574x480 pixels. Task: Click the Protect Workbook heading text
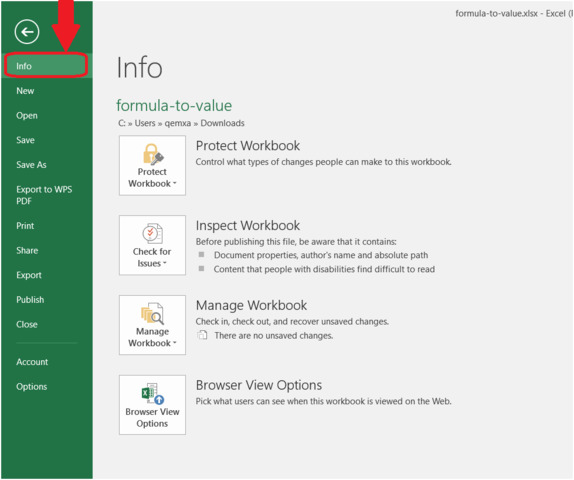(248, 146)
